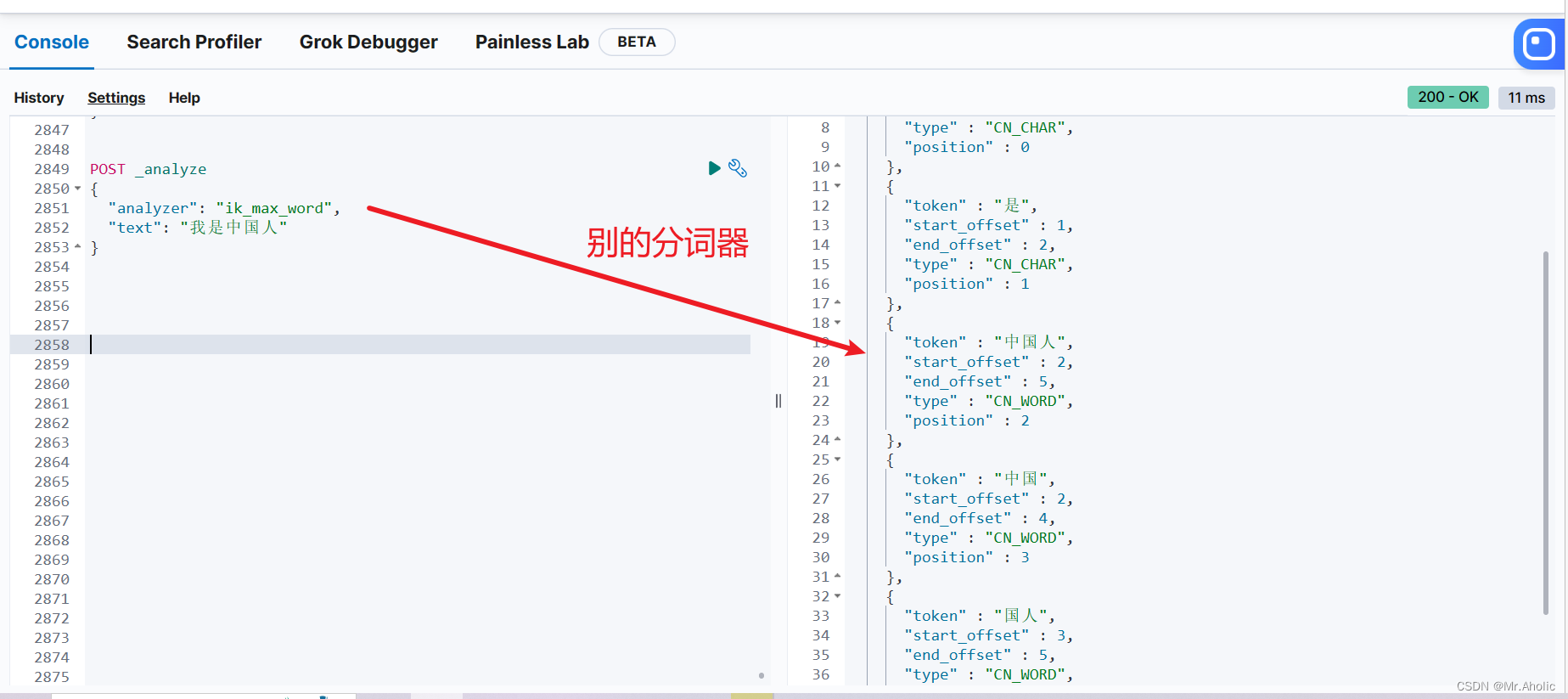Click the "我是中国人" text value

(233, 228)
